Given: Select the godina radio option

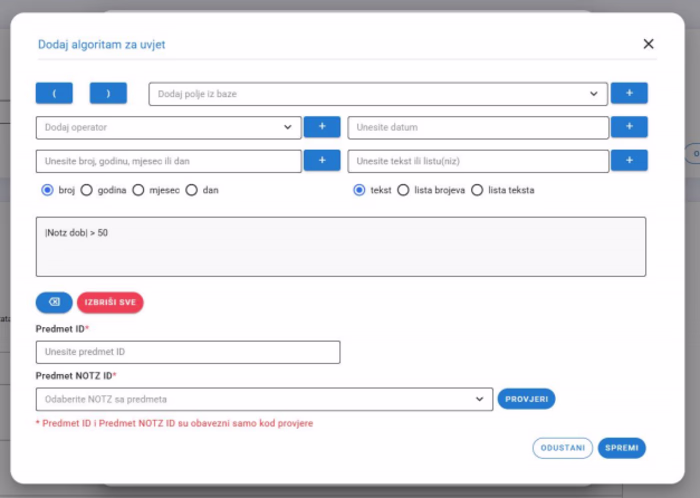Looking at the screenshot, I should pyautogui.click(x=87, y=190).
